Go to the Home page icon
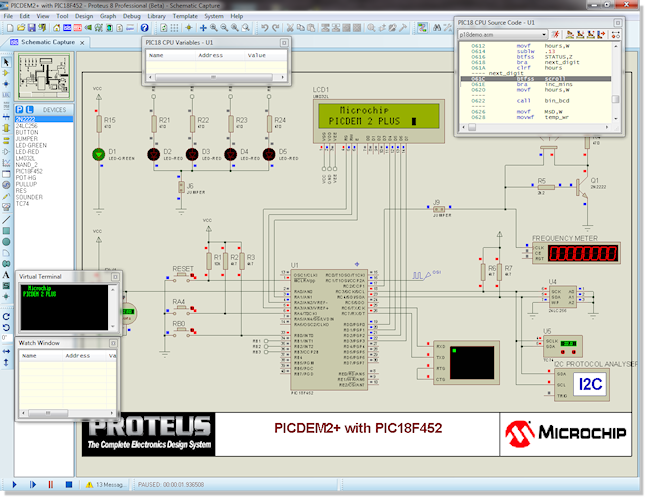646x498 pixels. pos(56,28)
